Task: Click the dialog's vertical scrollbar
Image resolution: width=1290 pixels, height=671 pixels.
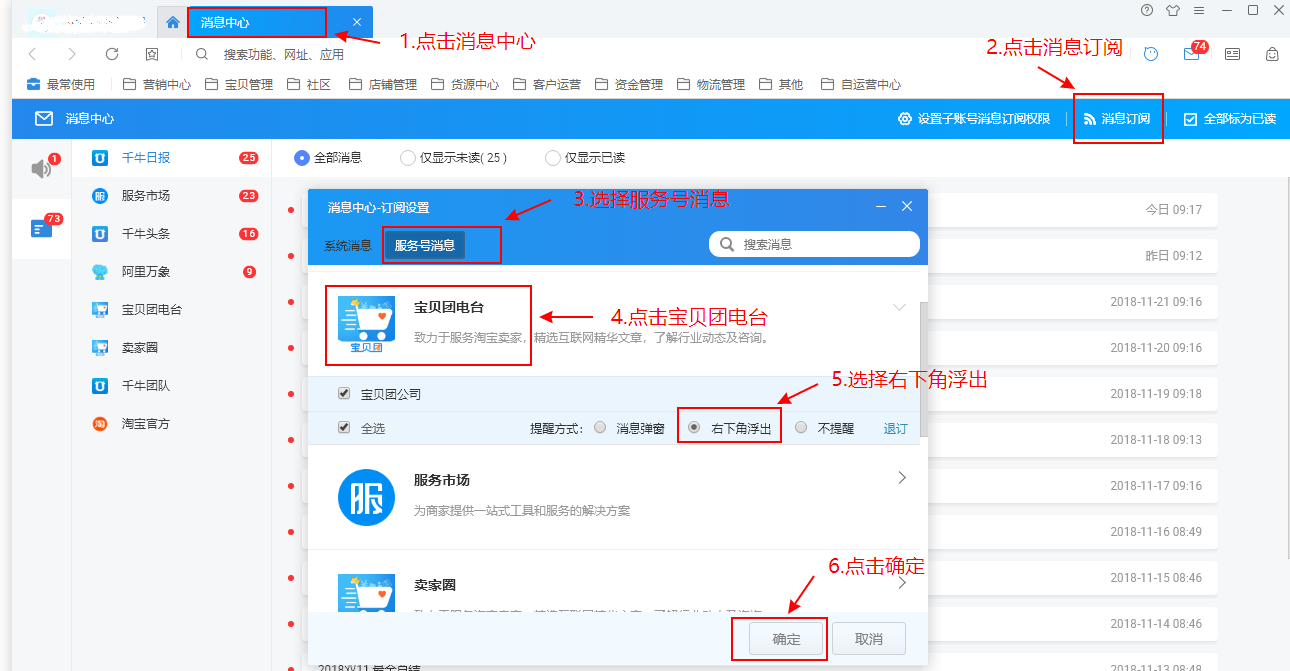Action: 922,370
